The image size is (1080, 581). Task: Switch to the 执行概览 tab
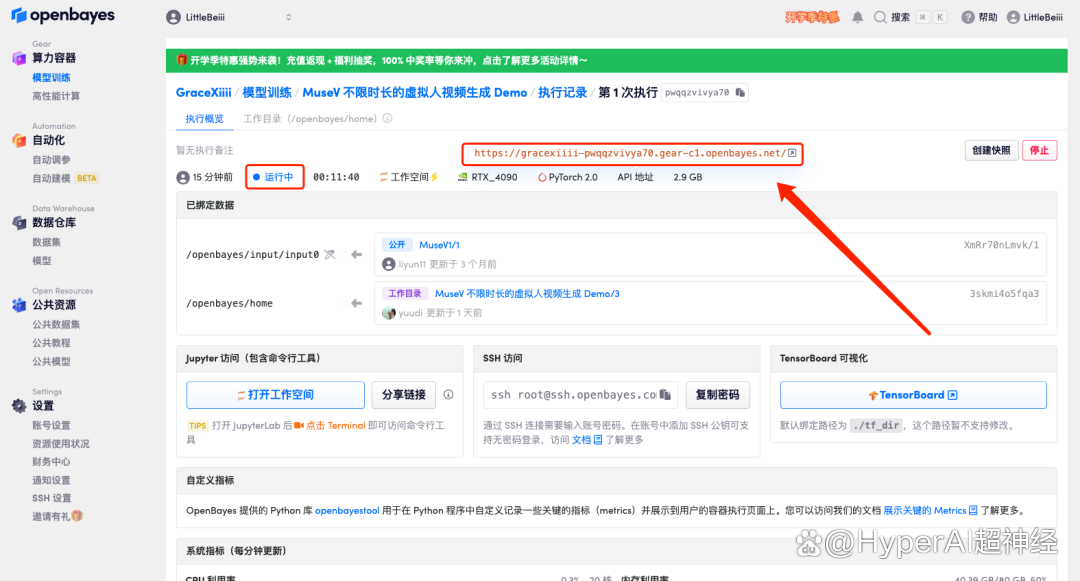click(205, 118)
